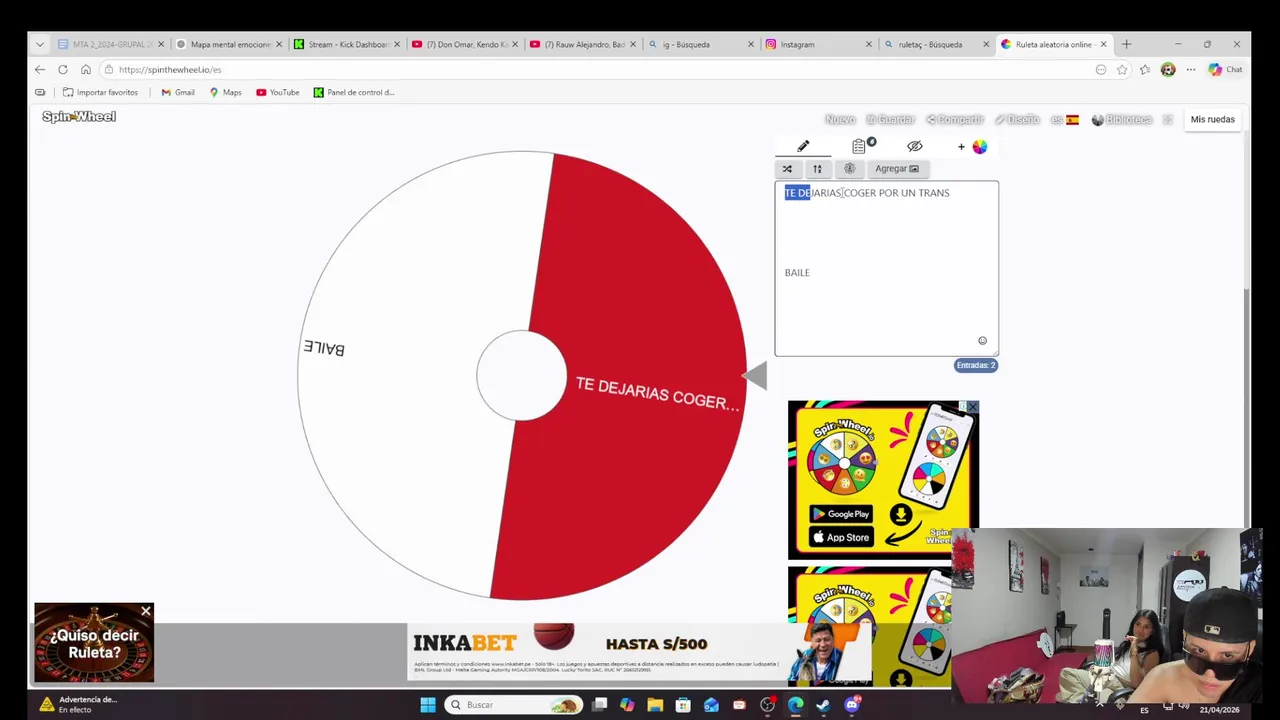Expand the tab list dropdown arrow
Screen dimensions: 1280x720
(x=40, y=44)
